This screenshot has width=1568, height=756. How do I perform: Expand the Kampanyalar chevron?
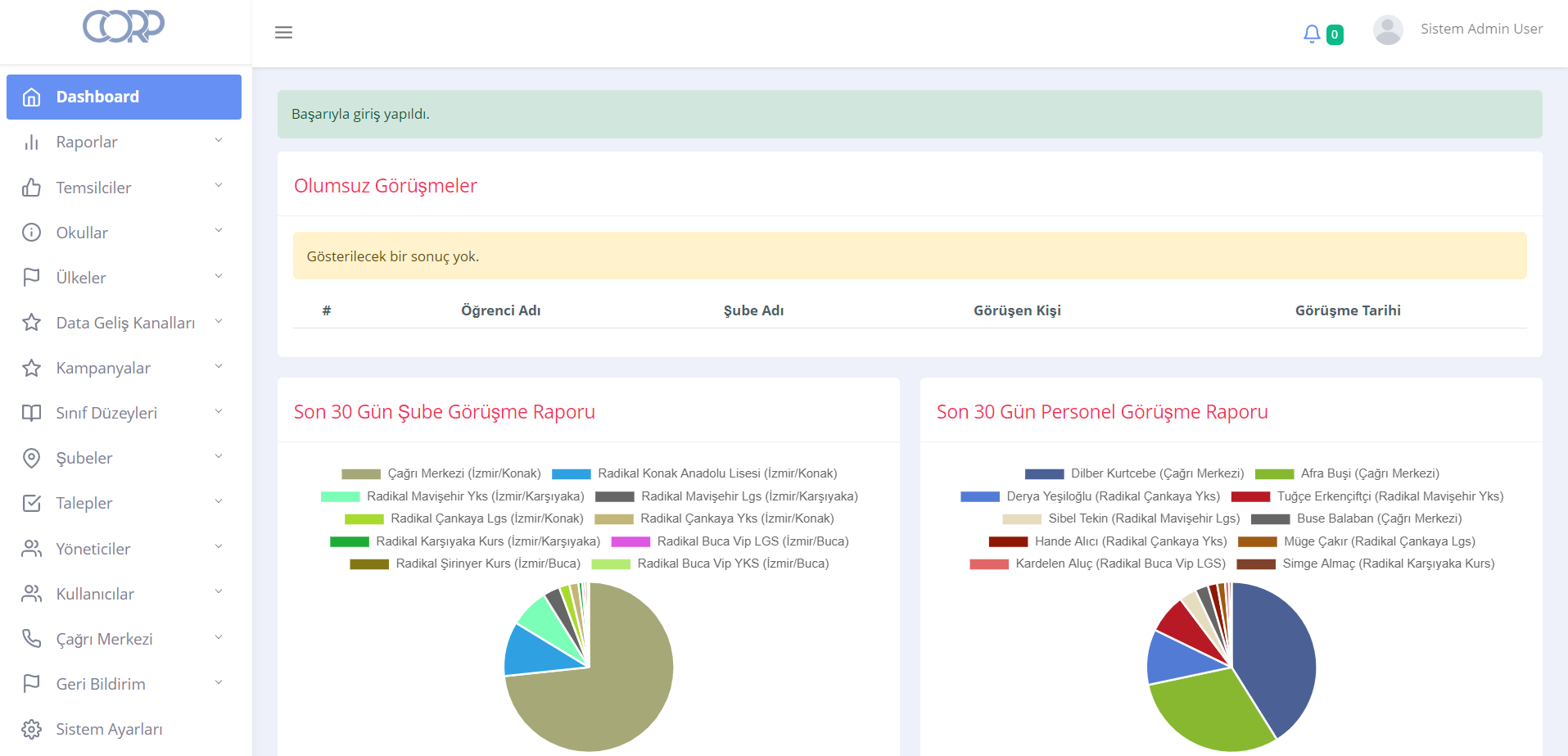pos(219,366)
